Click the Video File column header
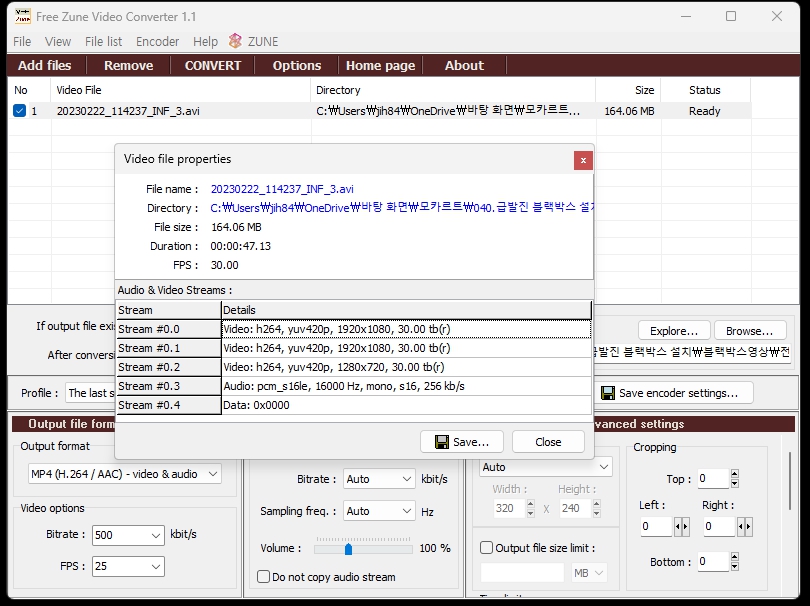Viewport: 810px width, 606px height. click(181, 90)
